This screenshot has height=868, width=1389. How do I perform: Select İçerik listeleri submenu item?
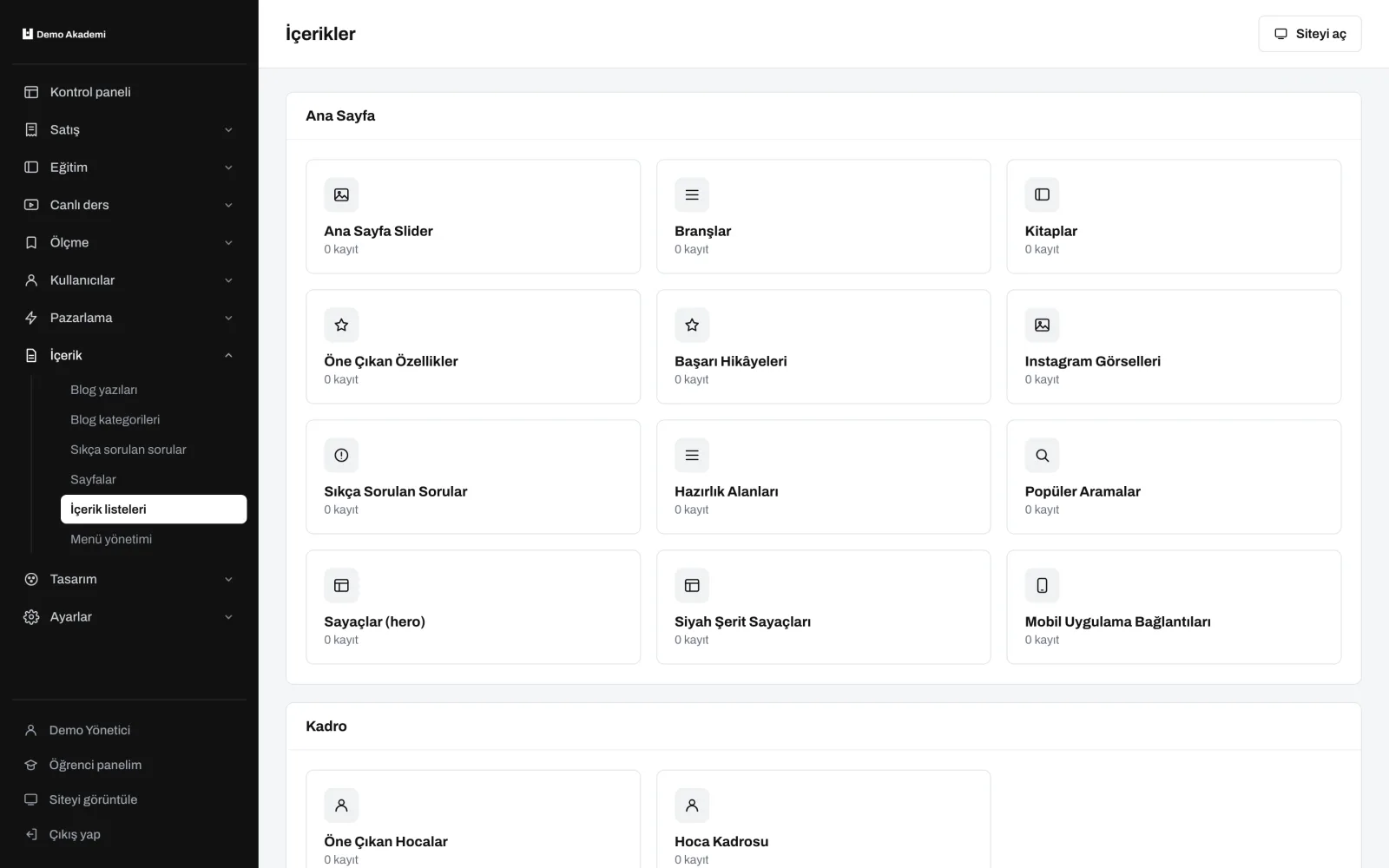pyautogui.click(x=154, y=510)
